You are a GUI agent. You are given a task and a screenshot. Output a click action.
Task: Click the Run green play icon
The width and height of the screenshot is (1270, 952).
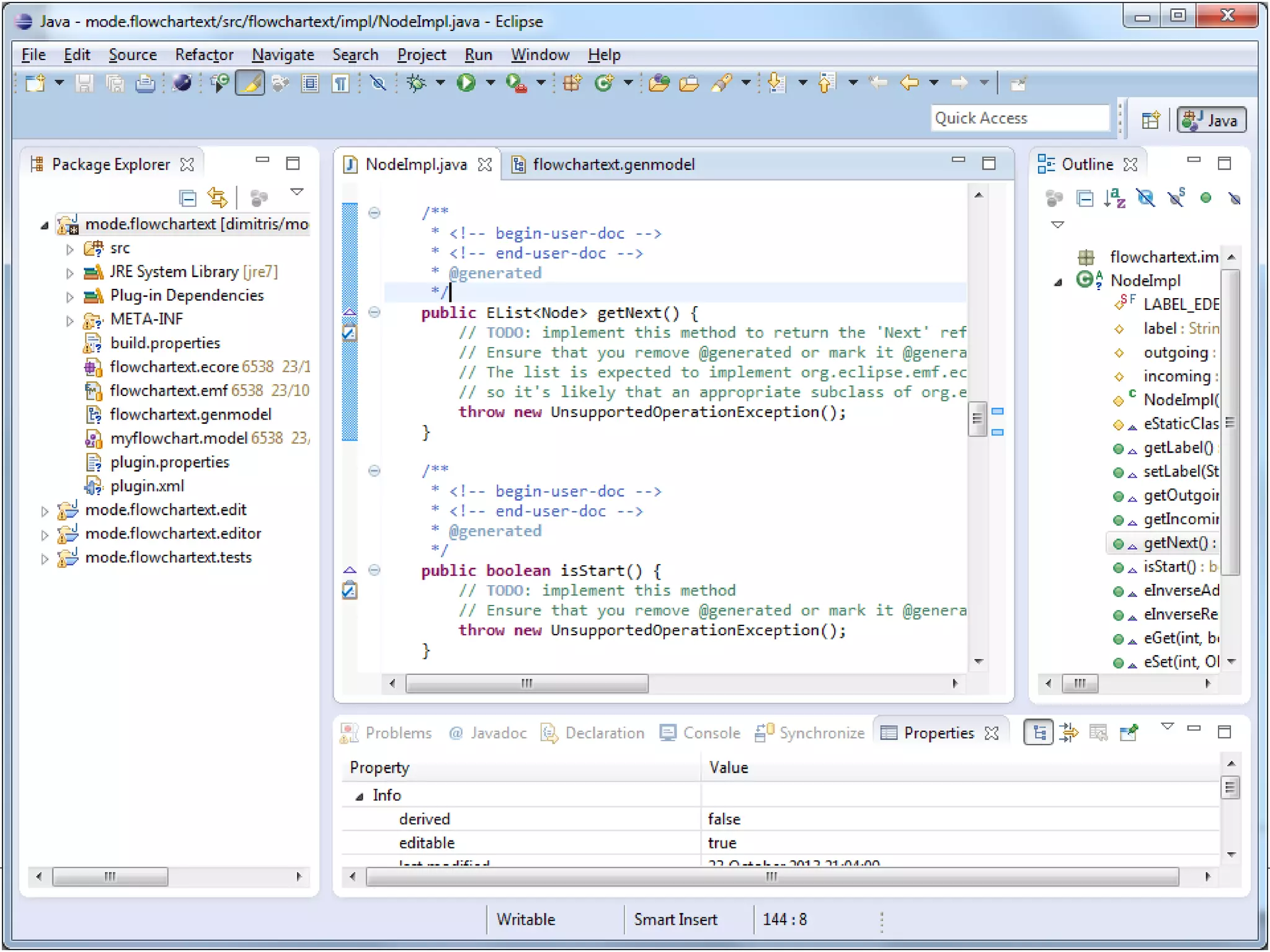tap(466, 82)
